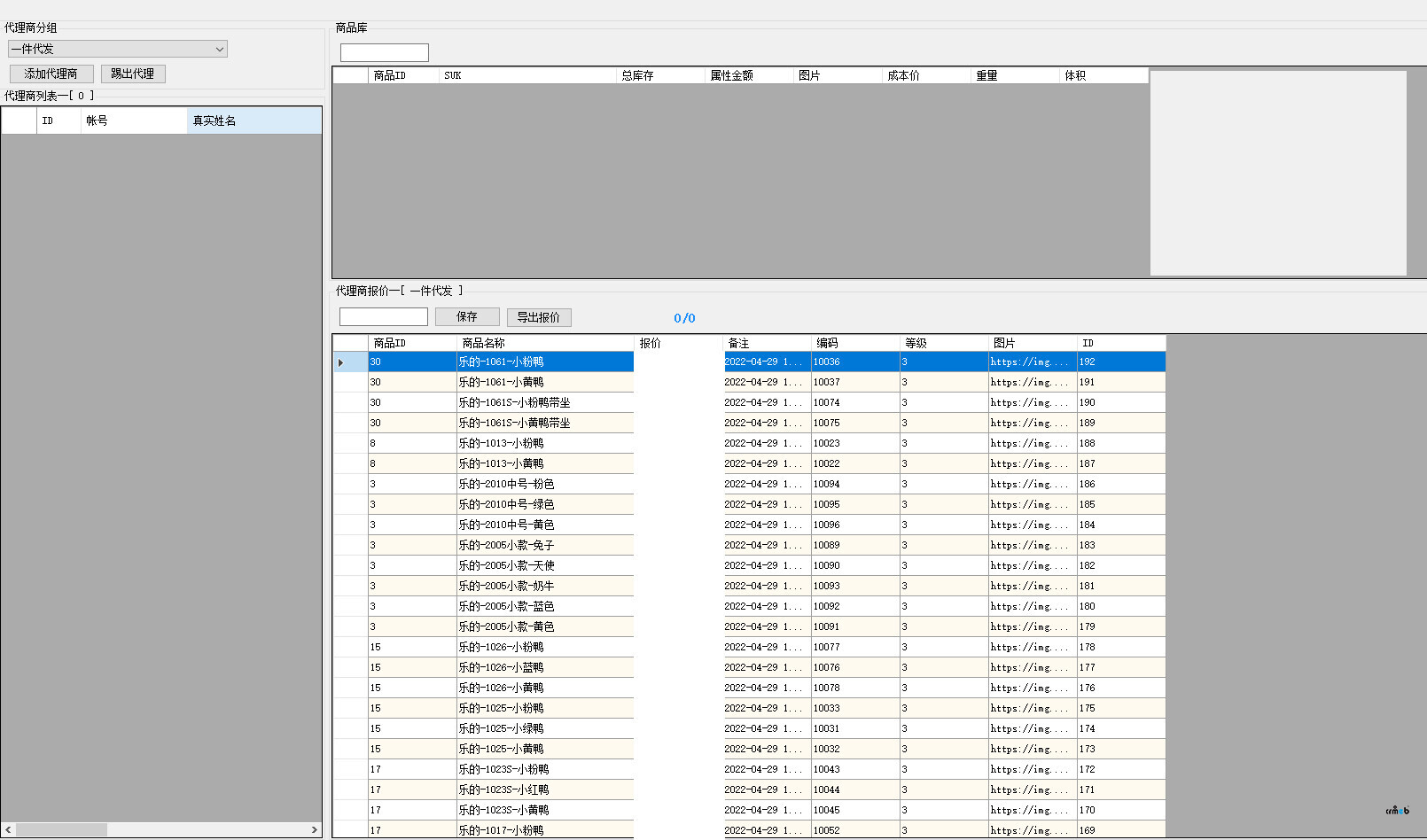
Task: Click left arrow of agent list scrollbar
Action: (9, 830)
